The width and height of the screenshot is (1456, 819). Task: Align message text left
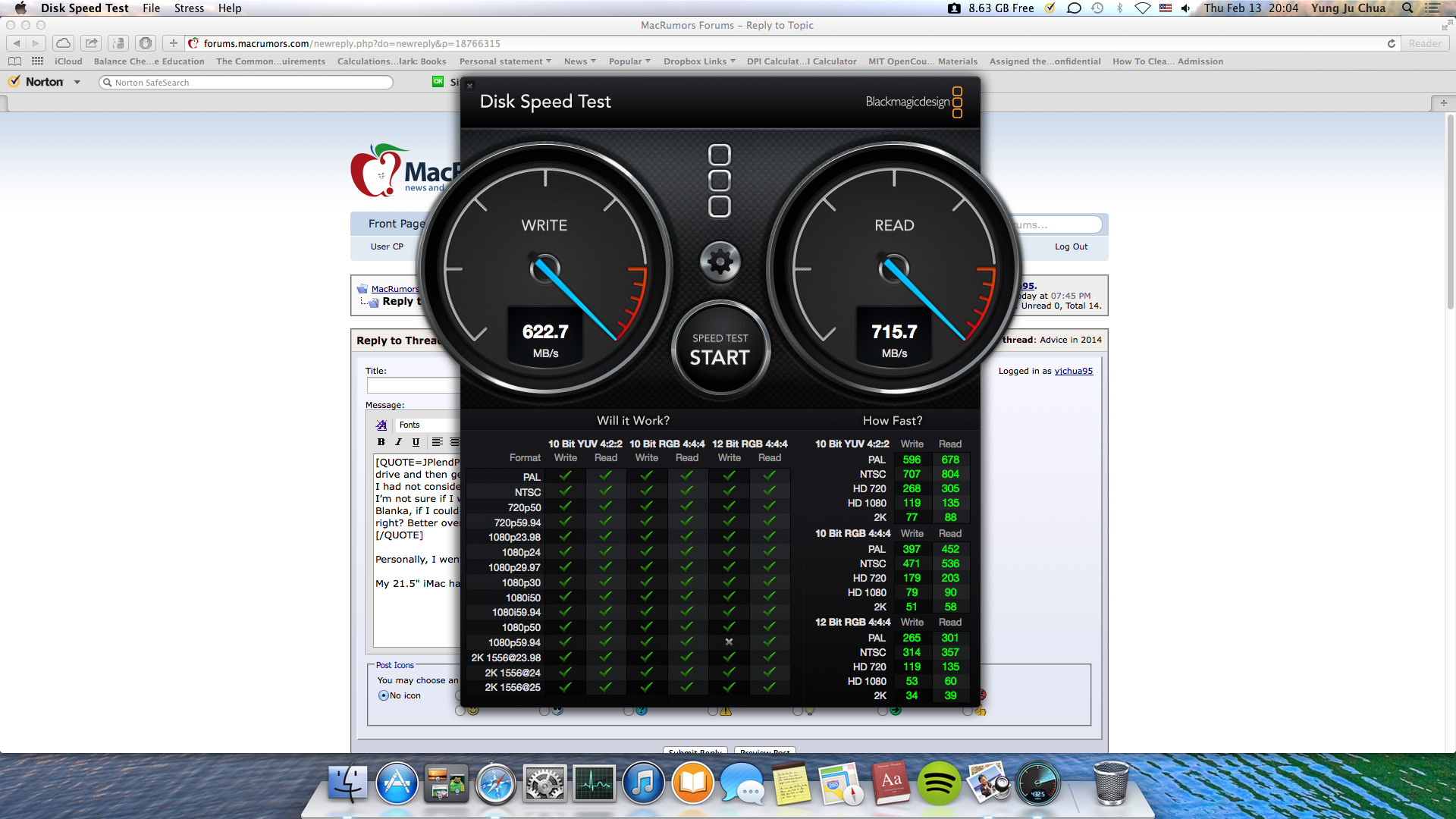(438, 442)
